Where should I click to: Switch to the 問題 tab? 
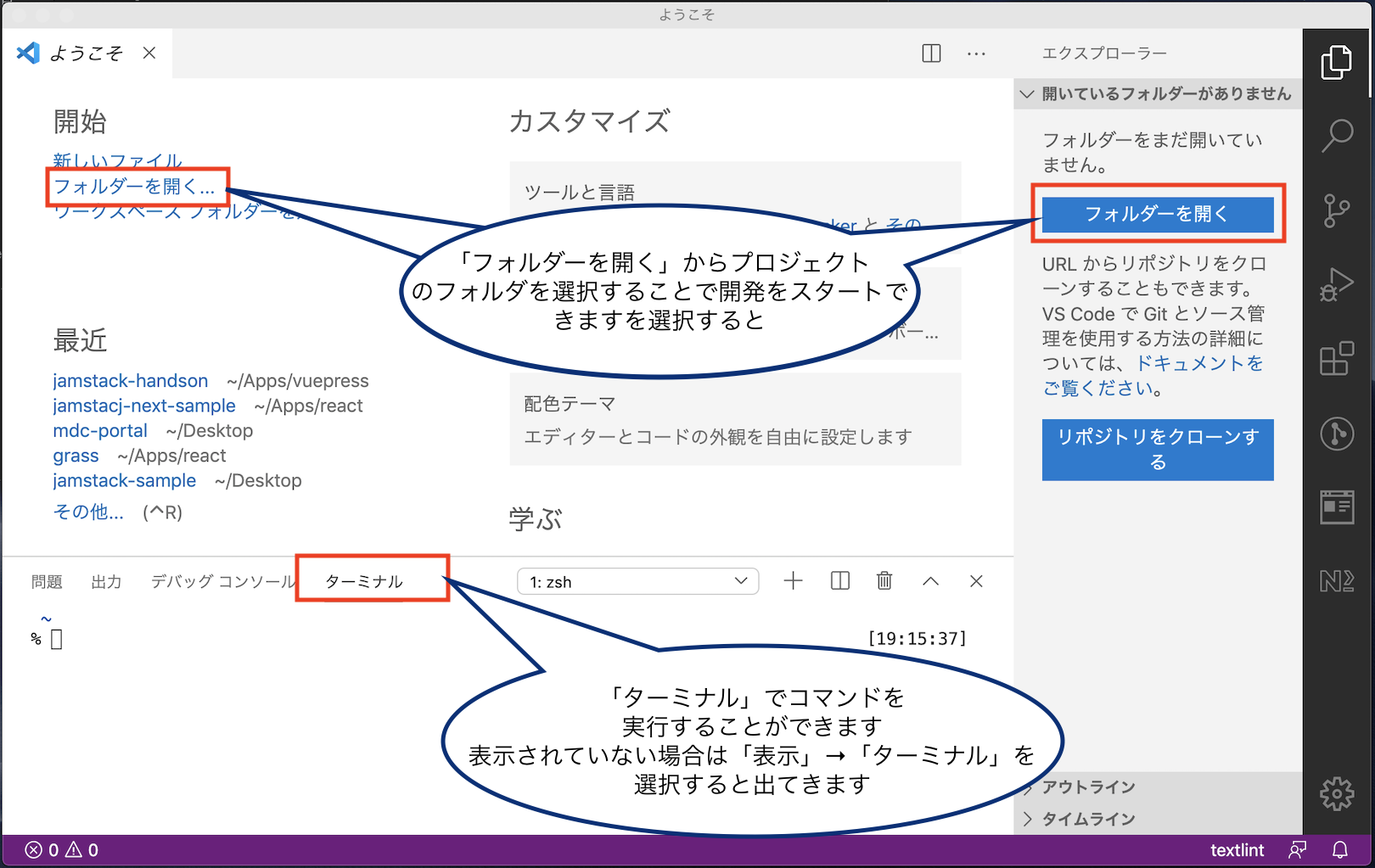(47, 581)
